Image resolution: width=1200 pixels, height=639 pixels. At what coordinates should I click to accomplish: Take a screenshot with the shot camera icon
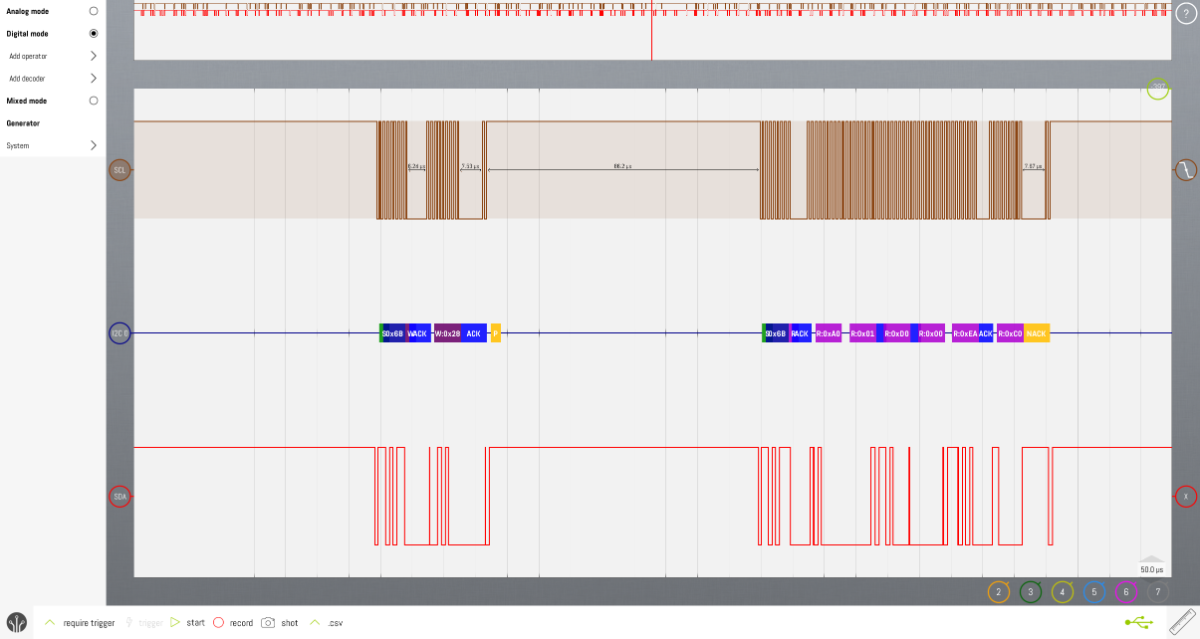pos(268,622)
